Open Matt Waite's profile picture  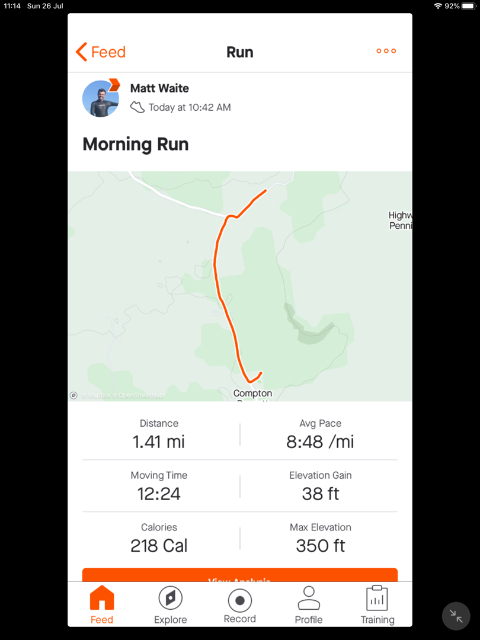(x=101, y=98)
